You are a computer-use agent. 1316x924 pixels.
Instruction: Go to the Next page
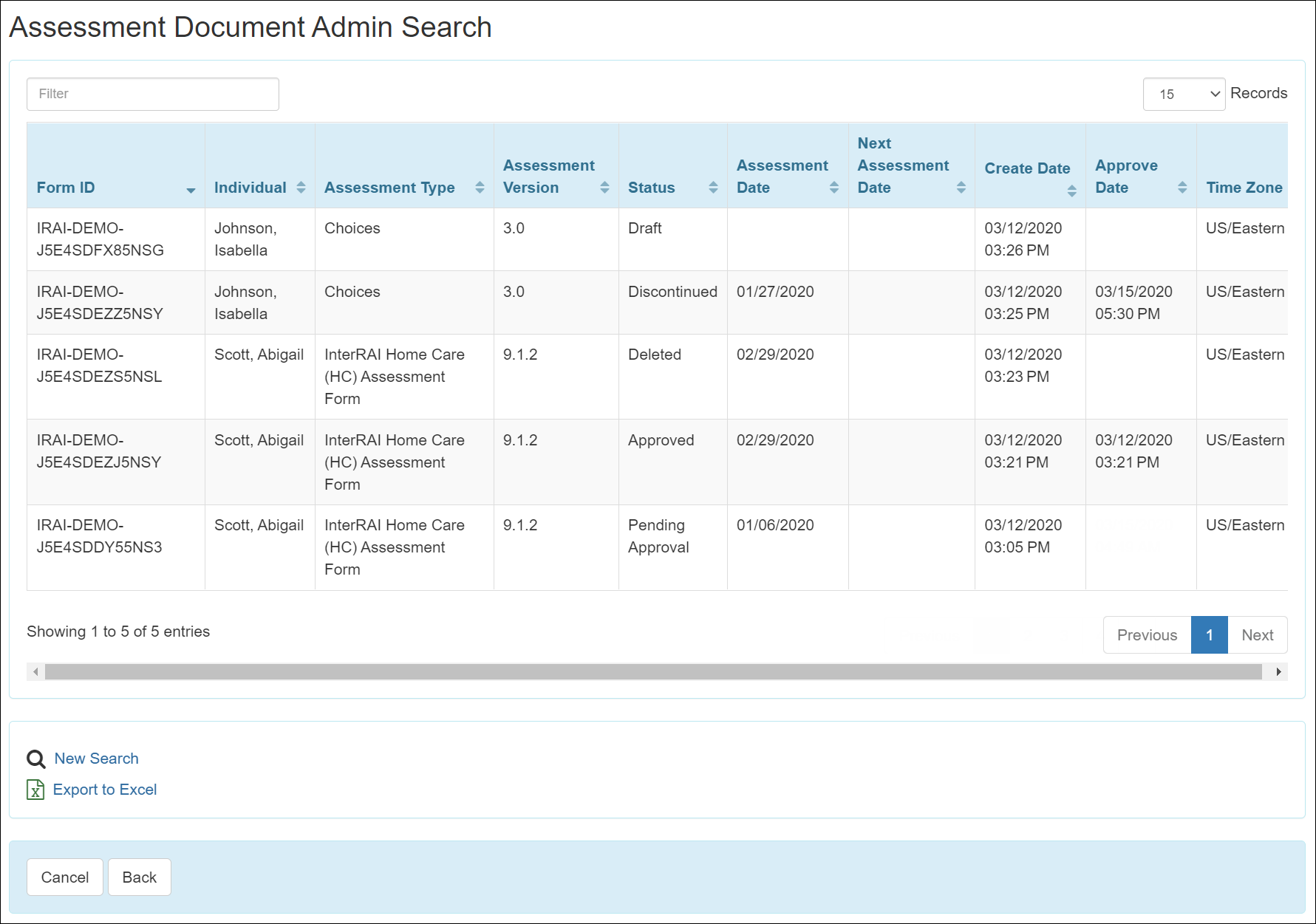point(1257,635)
